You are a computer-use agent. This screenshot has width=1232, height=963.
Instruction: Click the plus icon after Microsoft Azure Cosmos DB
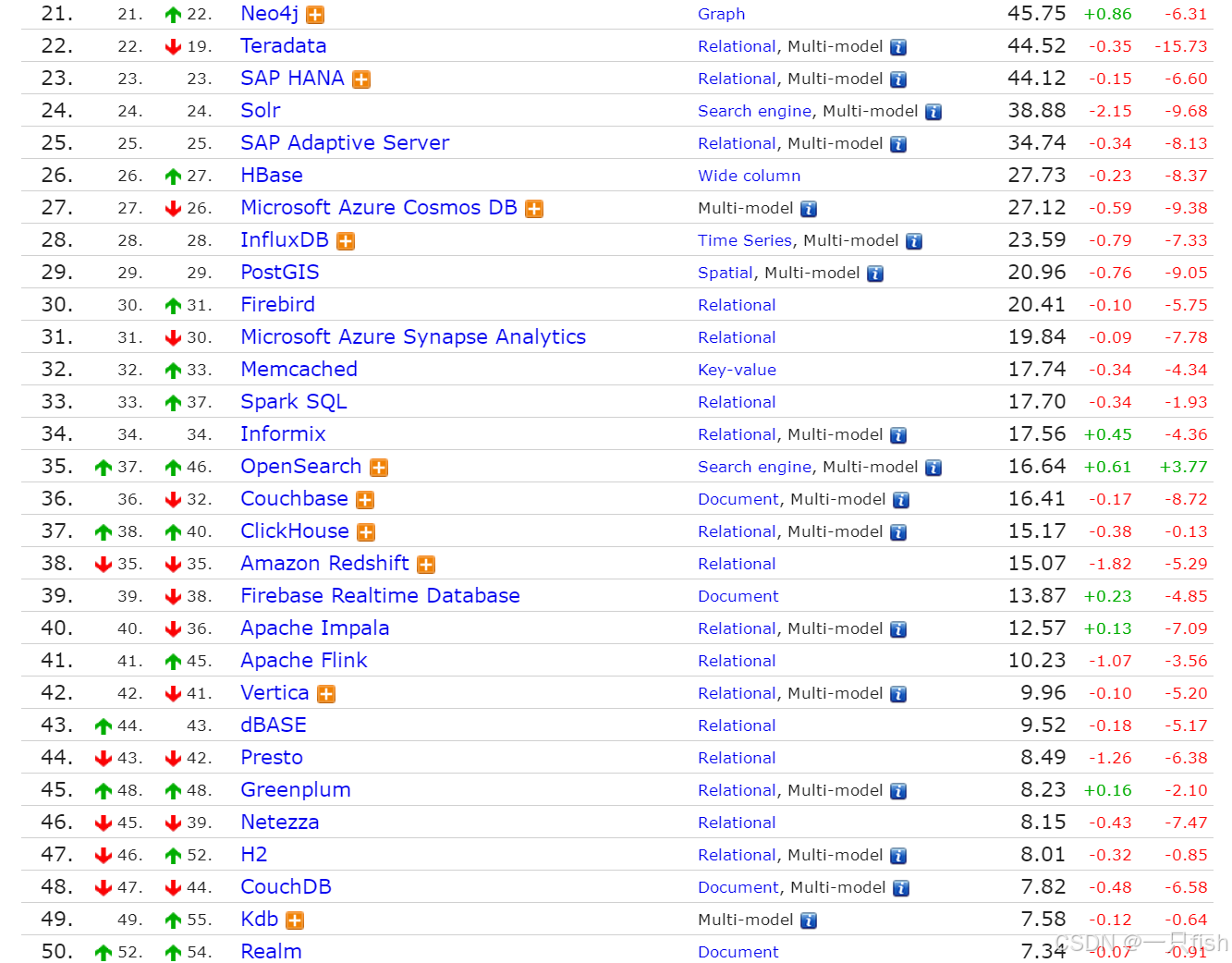(x=534, y=209)
